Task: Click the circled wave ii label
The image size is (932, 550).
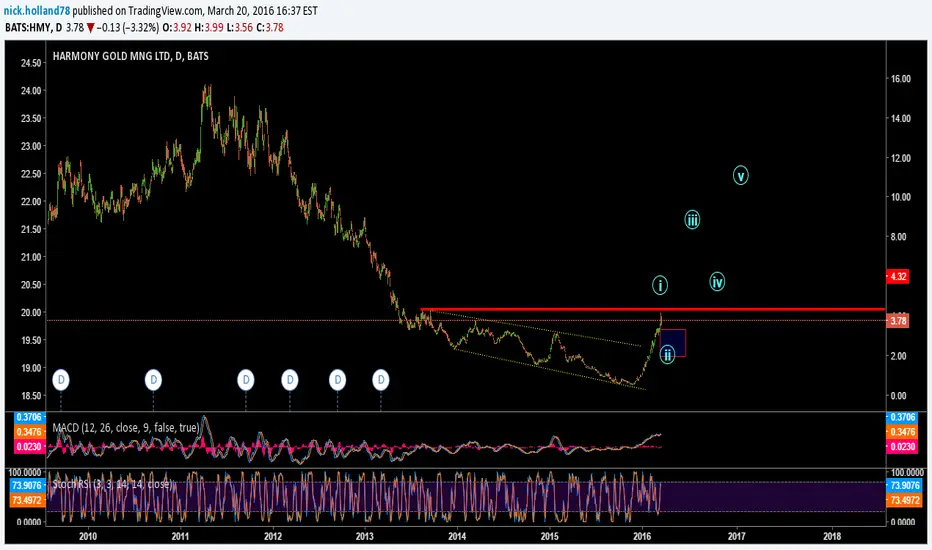Action: pyautogui.click(x=667, y=355)
